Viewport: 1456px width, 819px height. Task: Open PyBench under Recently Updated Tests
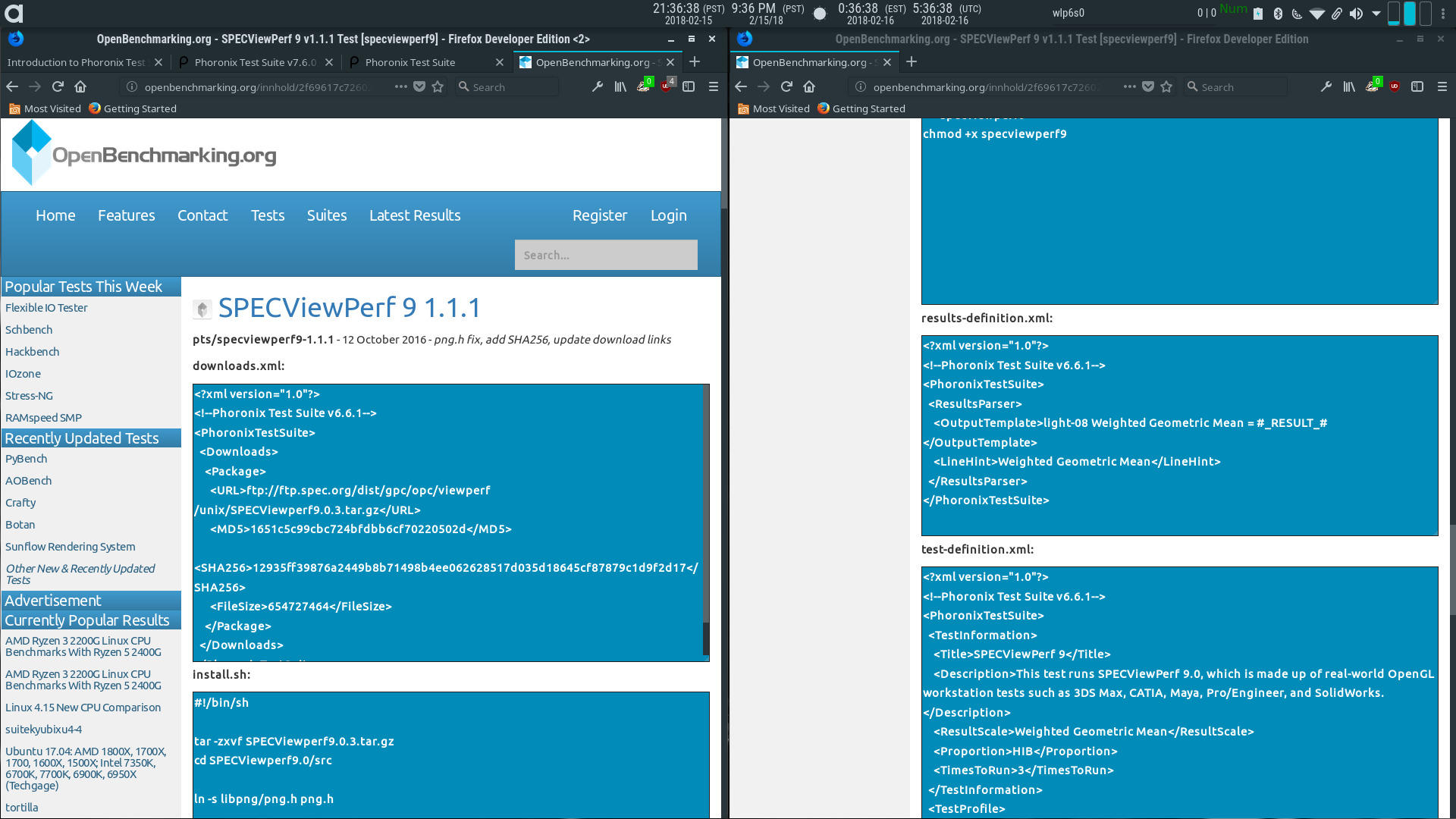pos(26,459)
